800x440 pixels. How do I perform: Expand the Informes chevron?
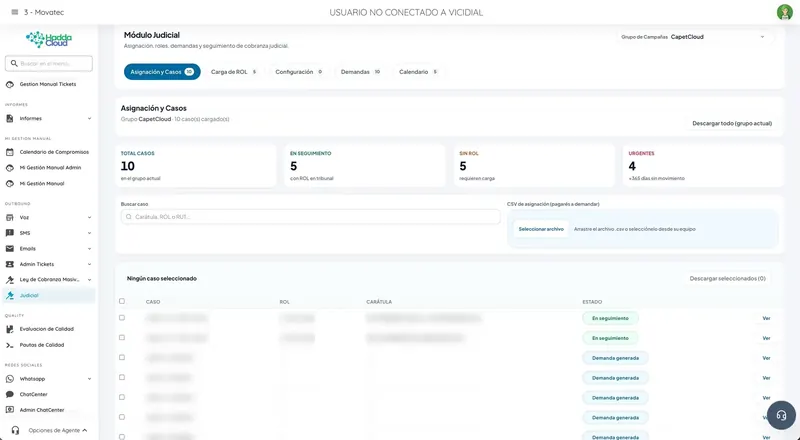[x=89, y=118]
